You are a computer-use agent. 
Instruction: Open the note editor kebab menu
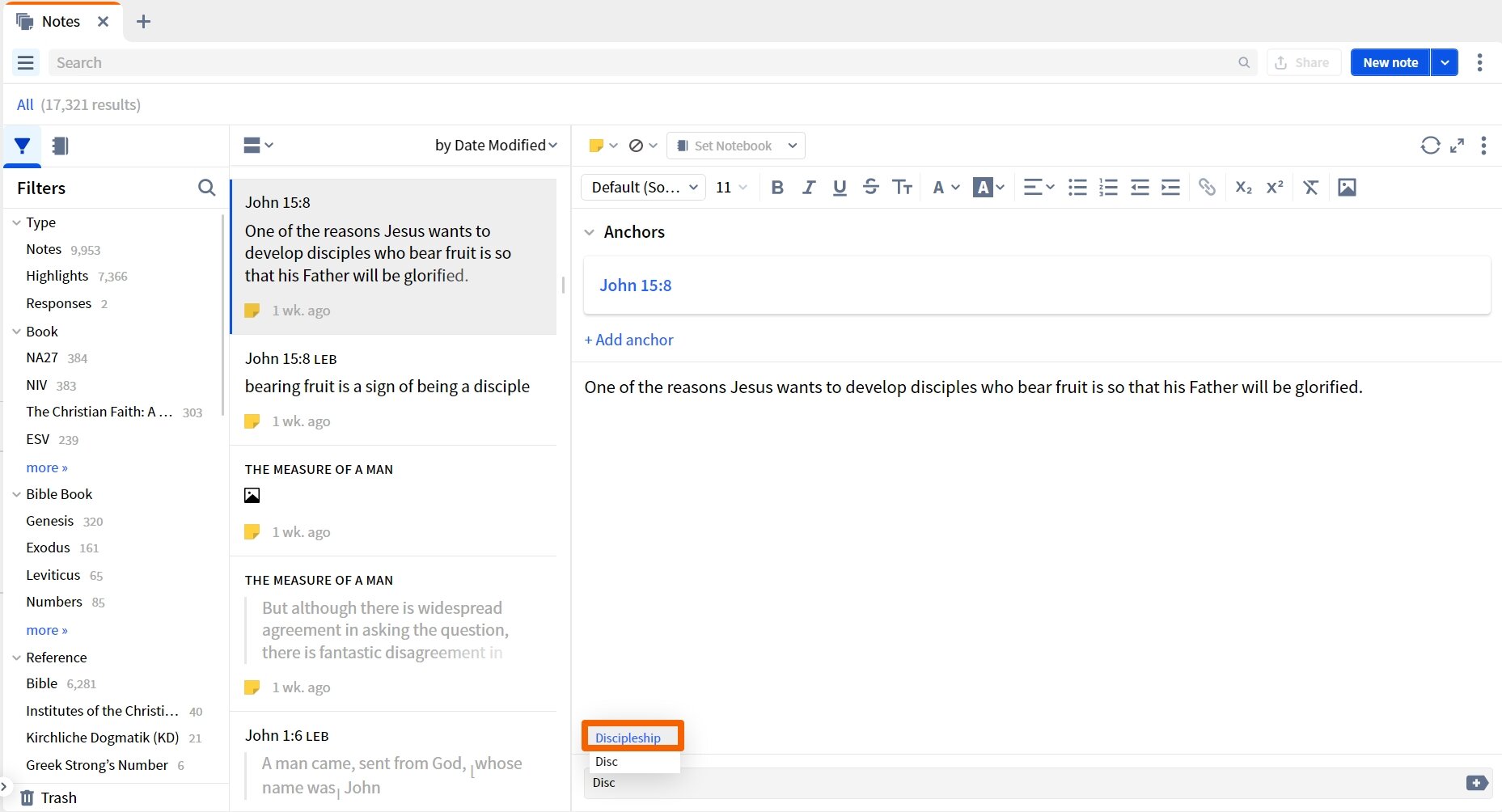tap(1483, 146)
